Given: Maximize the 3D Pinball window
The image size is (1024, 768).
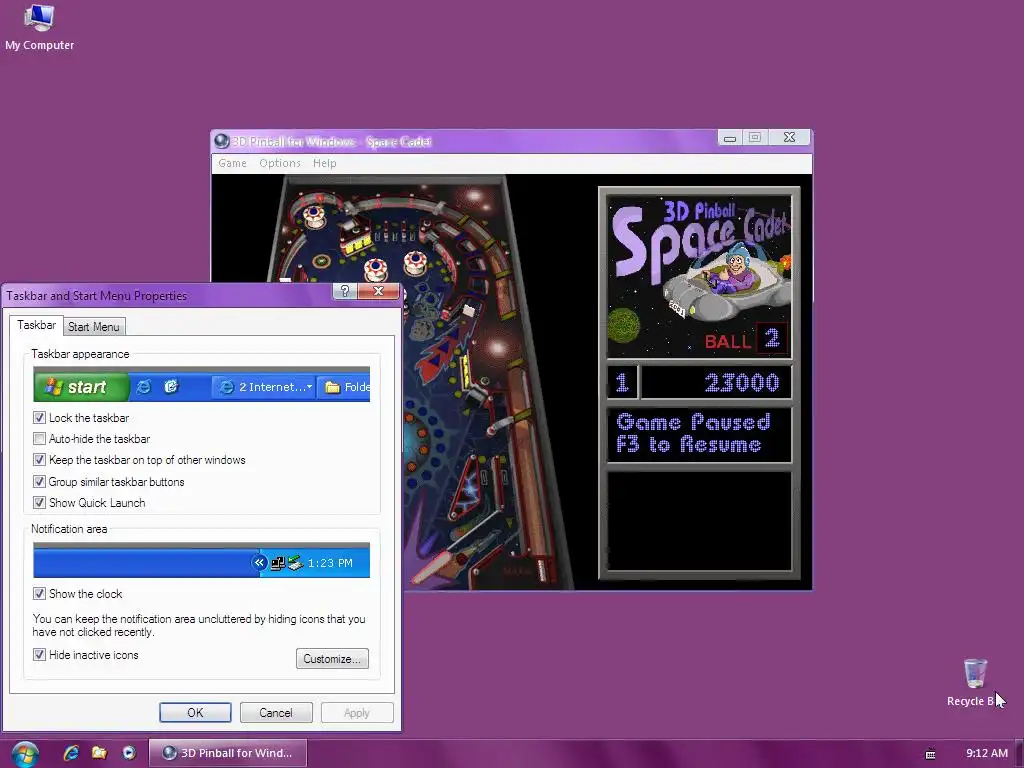Looking at the screenshot, I should pos(755,137).
